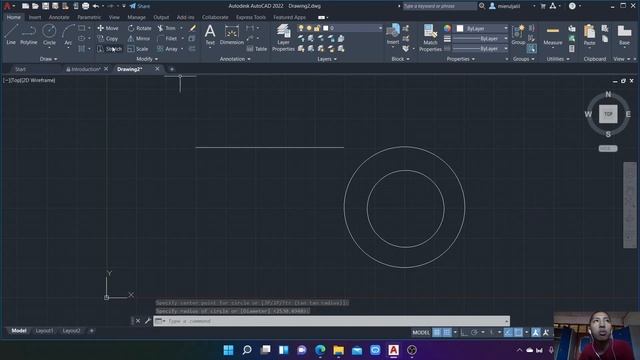Click the Plot printer icon

click(85, 6)
